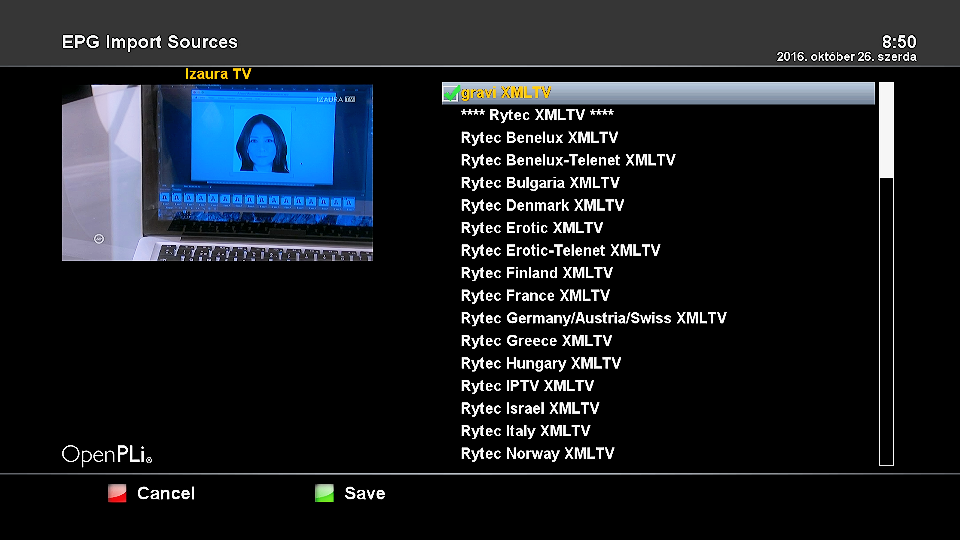Select Rytec Bulgaria XMLTV source
Screen dimensions: 960x540
658,183
